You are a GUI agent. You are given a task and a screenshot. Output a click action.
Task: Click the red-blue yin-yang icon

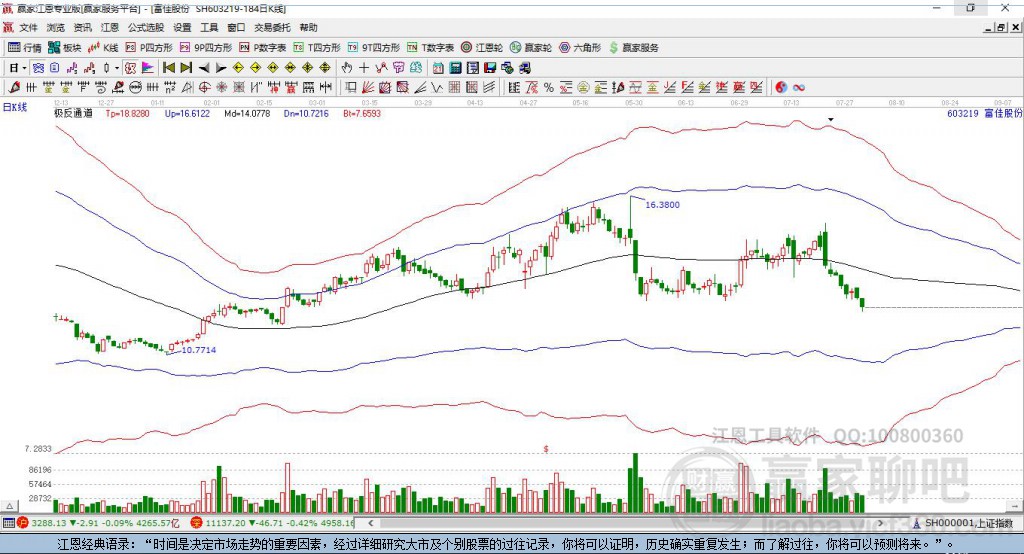781,88
